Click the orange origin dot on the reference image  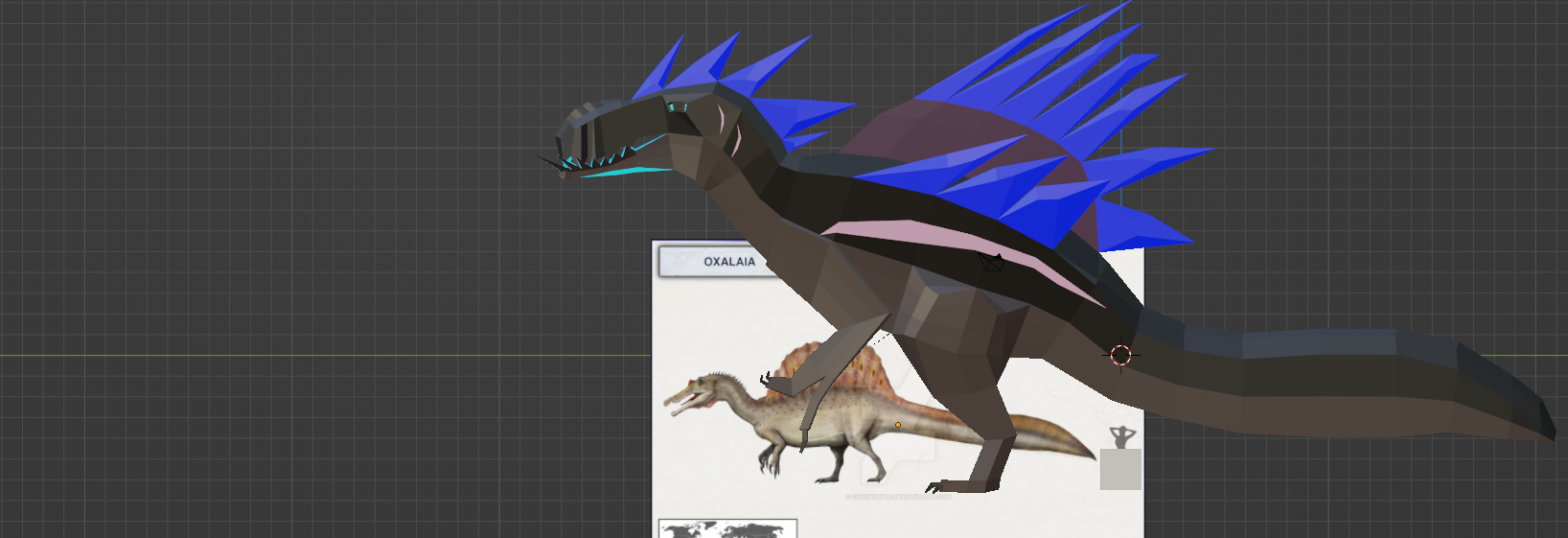[898, 425]
